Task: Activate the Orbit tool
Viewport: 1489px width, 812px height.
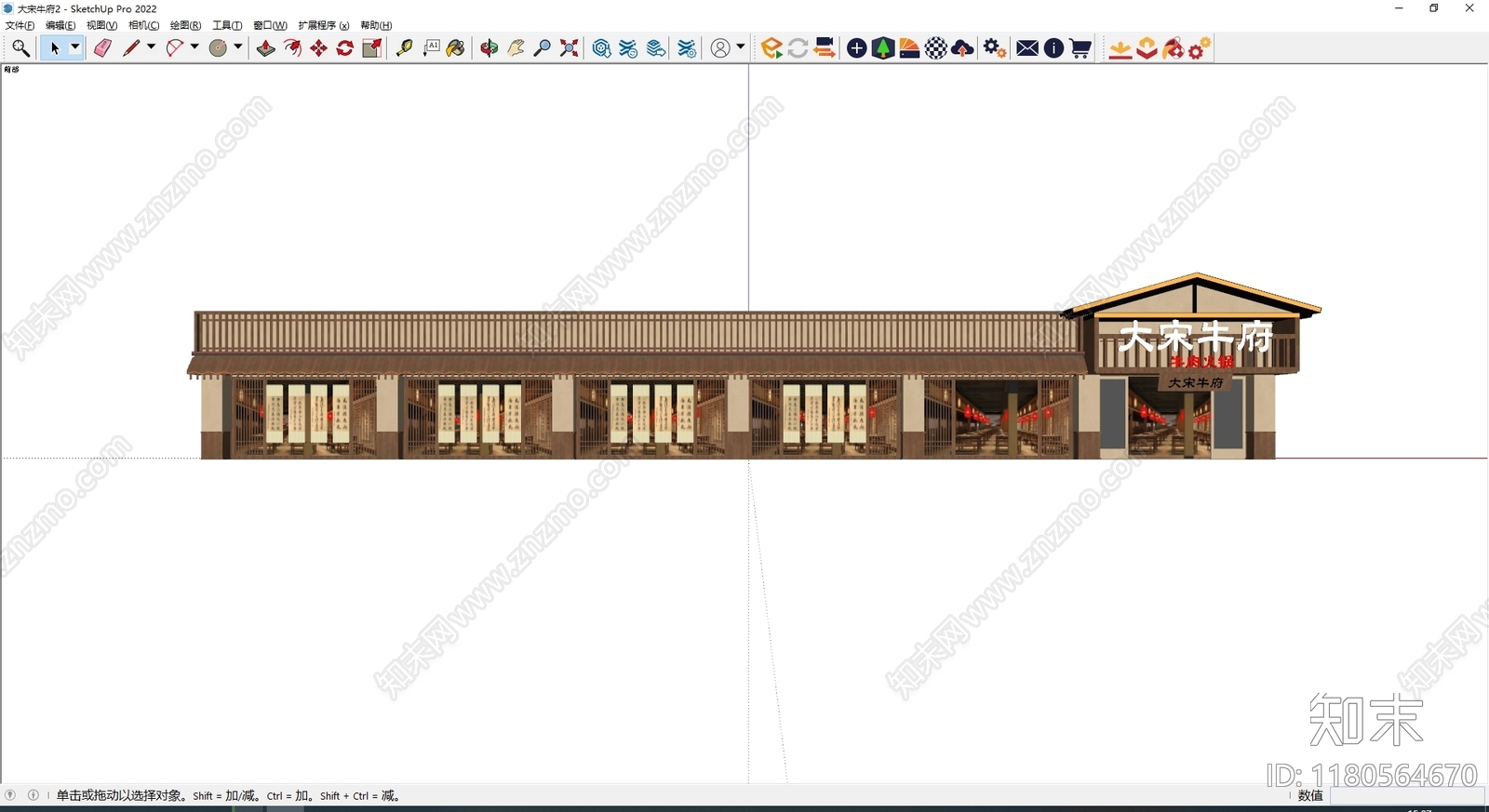Action: (489, 48)
